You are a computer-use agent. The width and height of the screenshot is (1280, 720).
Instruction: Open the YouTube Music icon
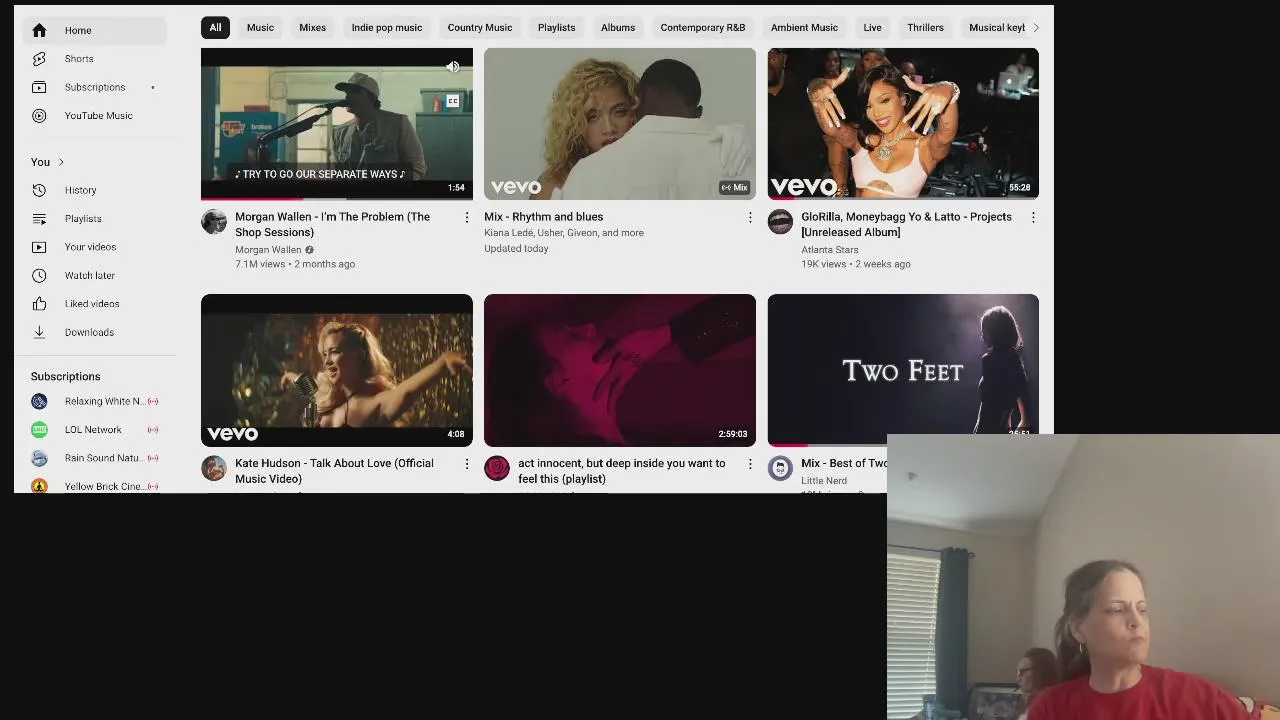[39, 116]
